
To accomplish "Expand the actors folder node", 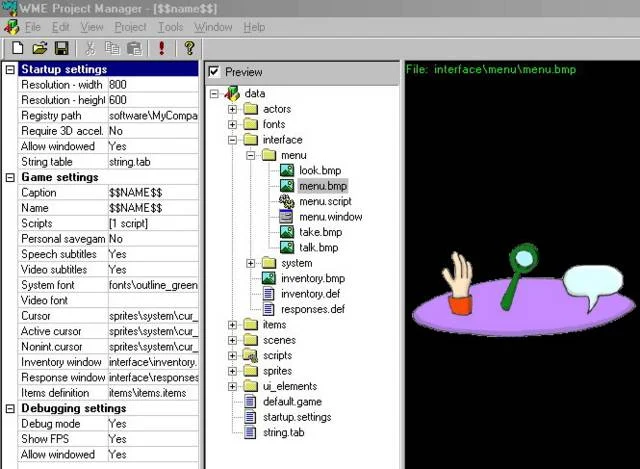I will pos(232,109).
